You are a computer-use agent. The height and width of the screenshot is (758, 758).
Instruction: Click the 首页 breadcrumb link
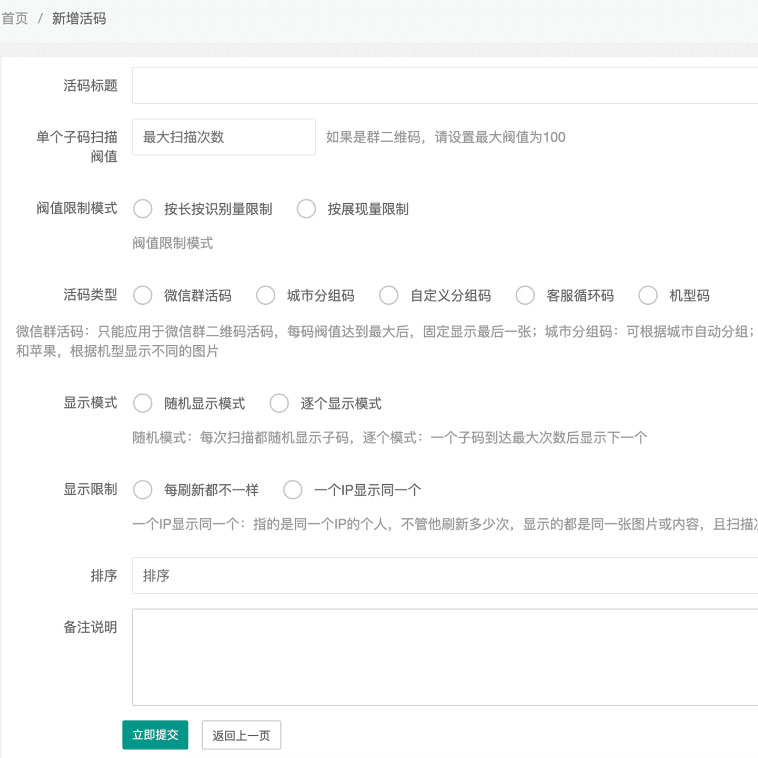(x=15, y=19)
